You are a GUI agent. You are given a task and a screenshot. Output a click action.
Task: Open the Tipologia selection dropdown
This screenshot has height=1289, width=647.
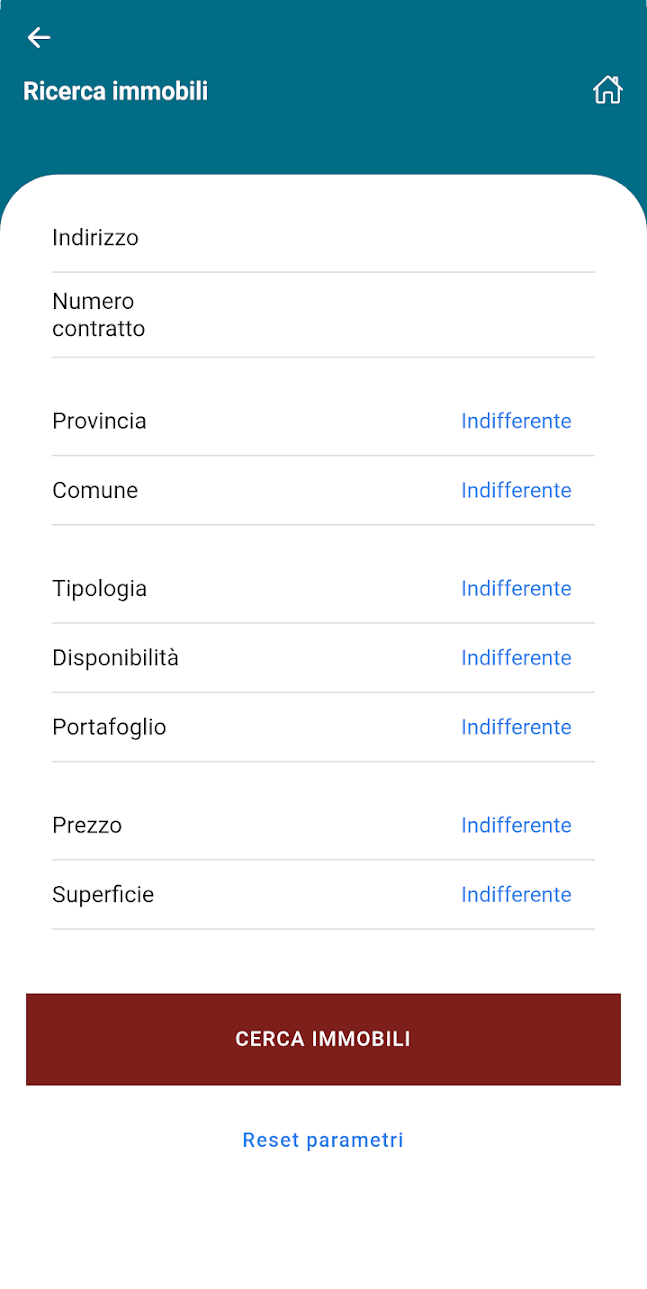516,588
